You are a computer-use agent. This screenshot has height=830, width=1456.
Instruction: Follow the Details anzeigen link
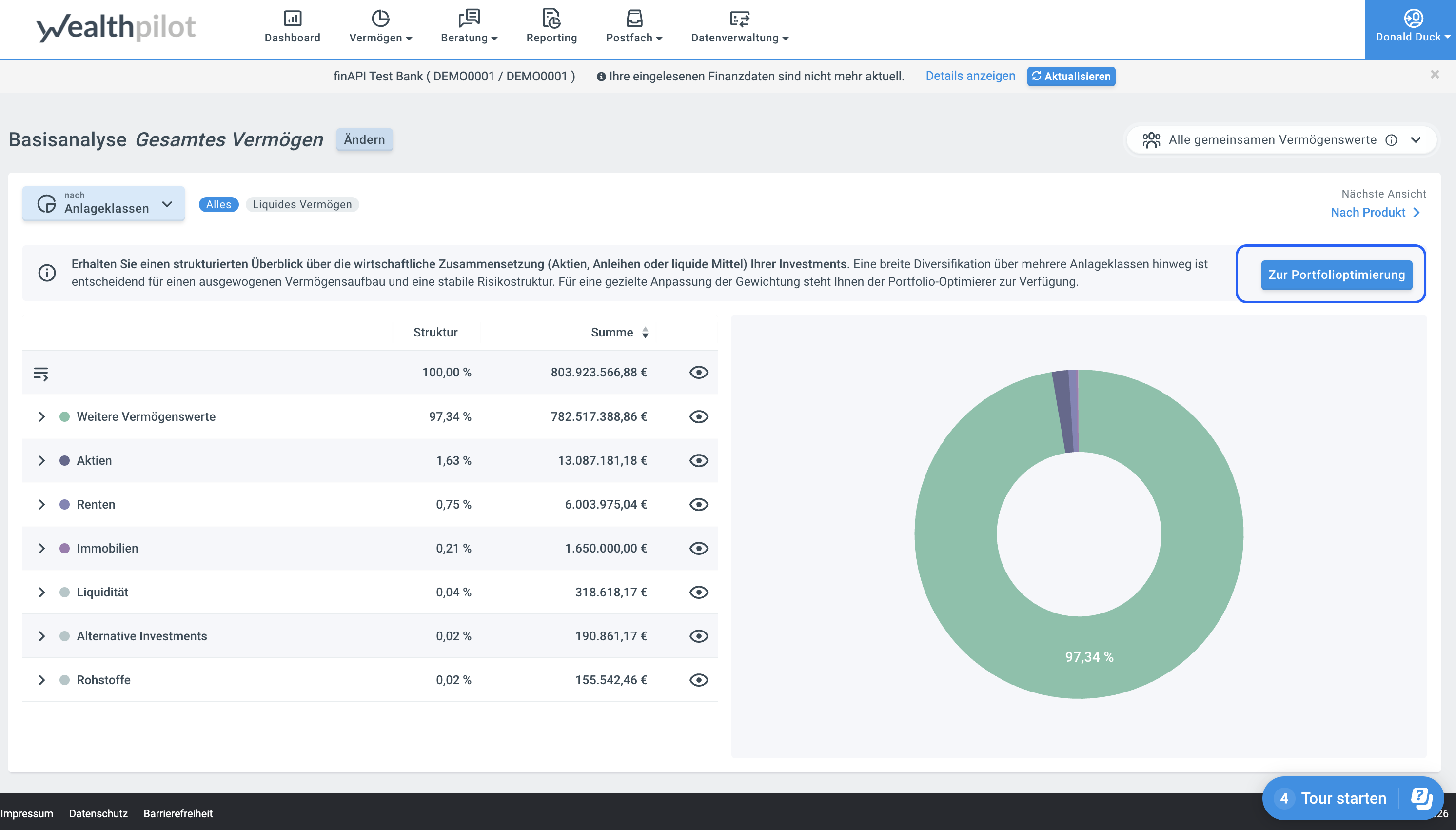[x=970, y=76]
